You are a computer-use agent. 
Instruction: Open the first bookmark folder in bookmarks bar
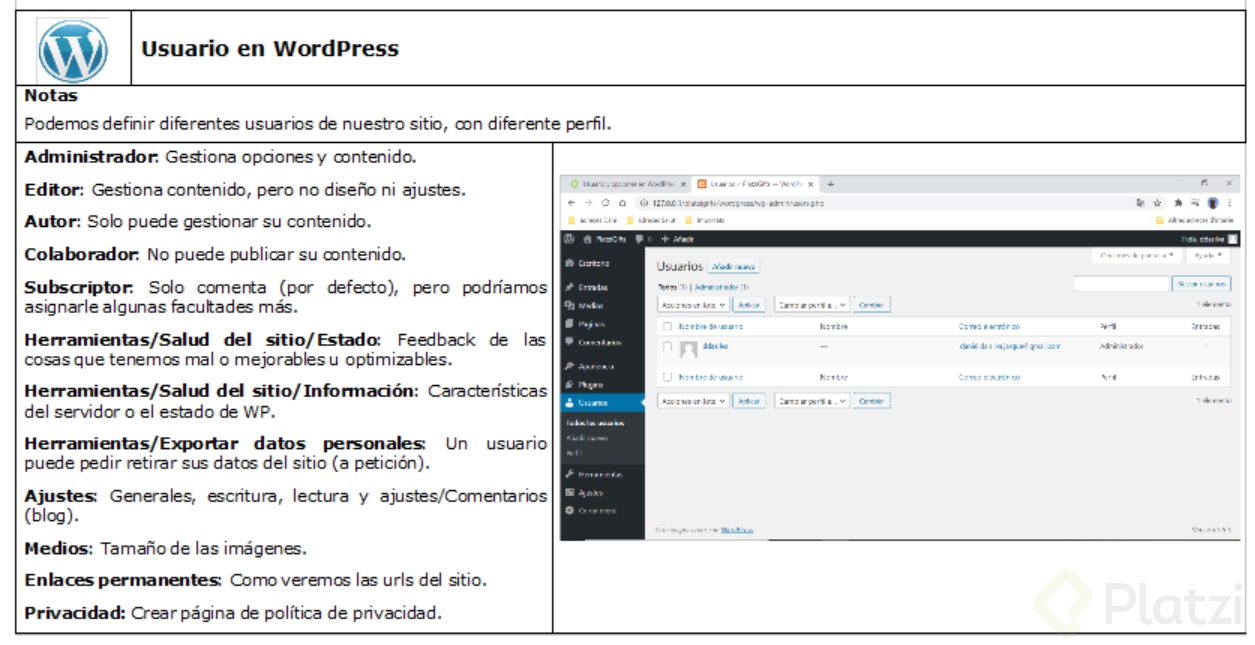[x=594, y=220]
